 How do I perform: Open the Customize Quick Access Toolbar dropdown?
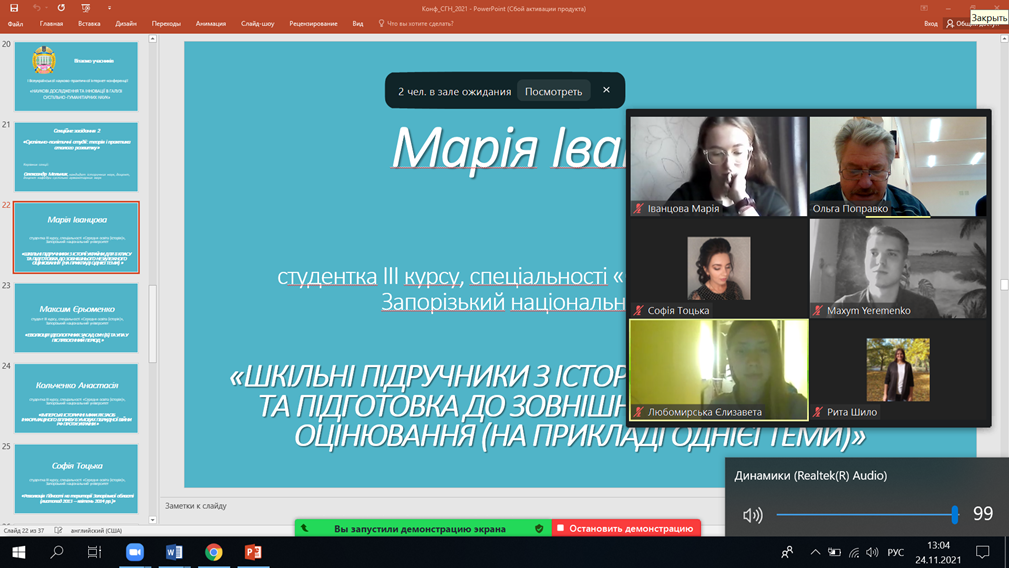click(109, 8)
